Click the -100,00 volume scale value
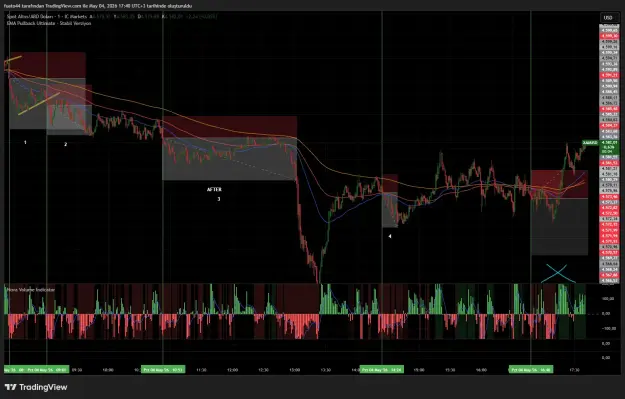625x399 pixels. tap(608, 329)
